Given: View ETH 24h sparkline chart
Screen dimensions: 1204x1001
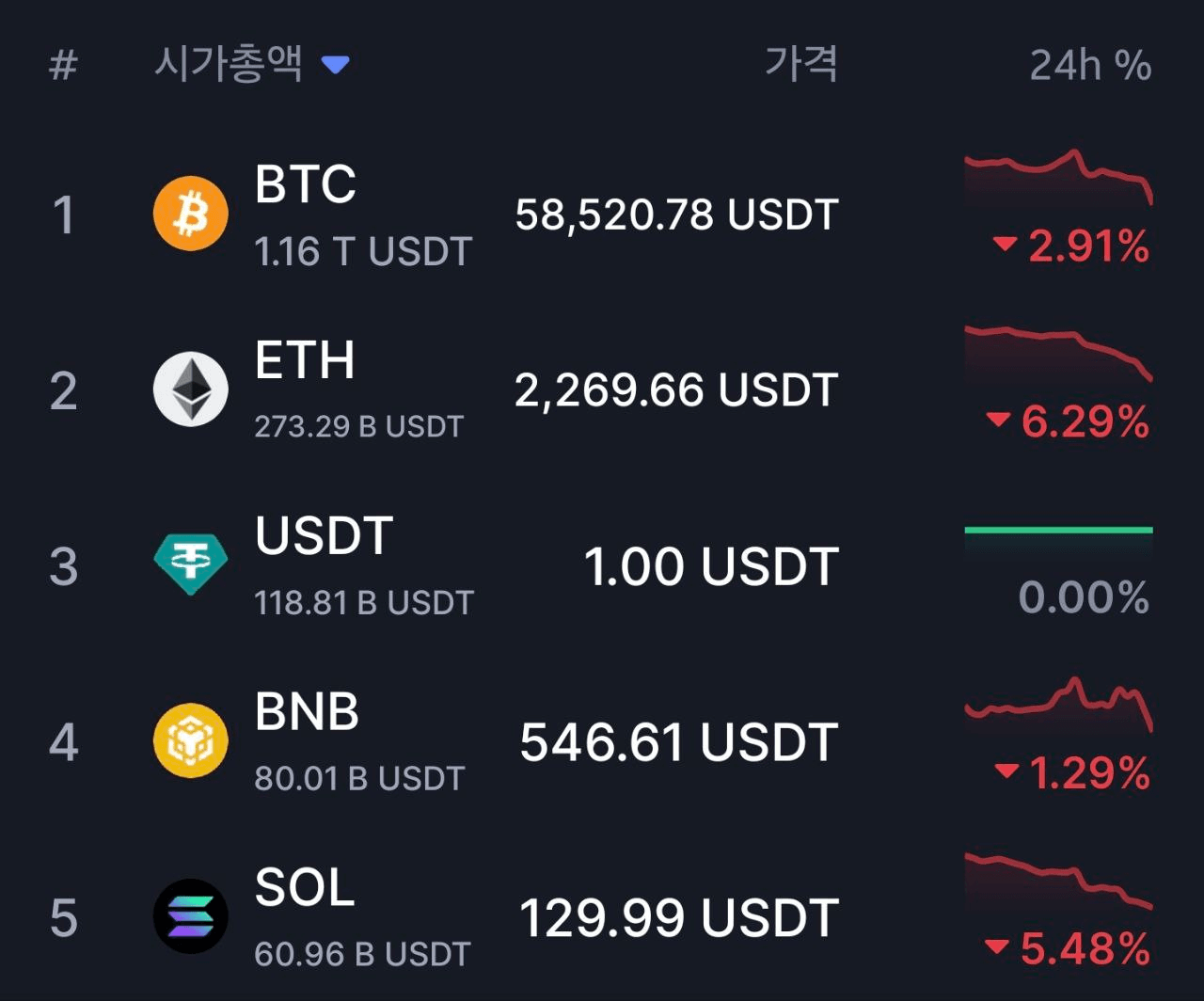Looking at the screenshot, I should click(x=1058, y=356).
